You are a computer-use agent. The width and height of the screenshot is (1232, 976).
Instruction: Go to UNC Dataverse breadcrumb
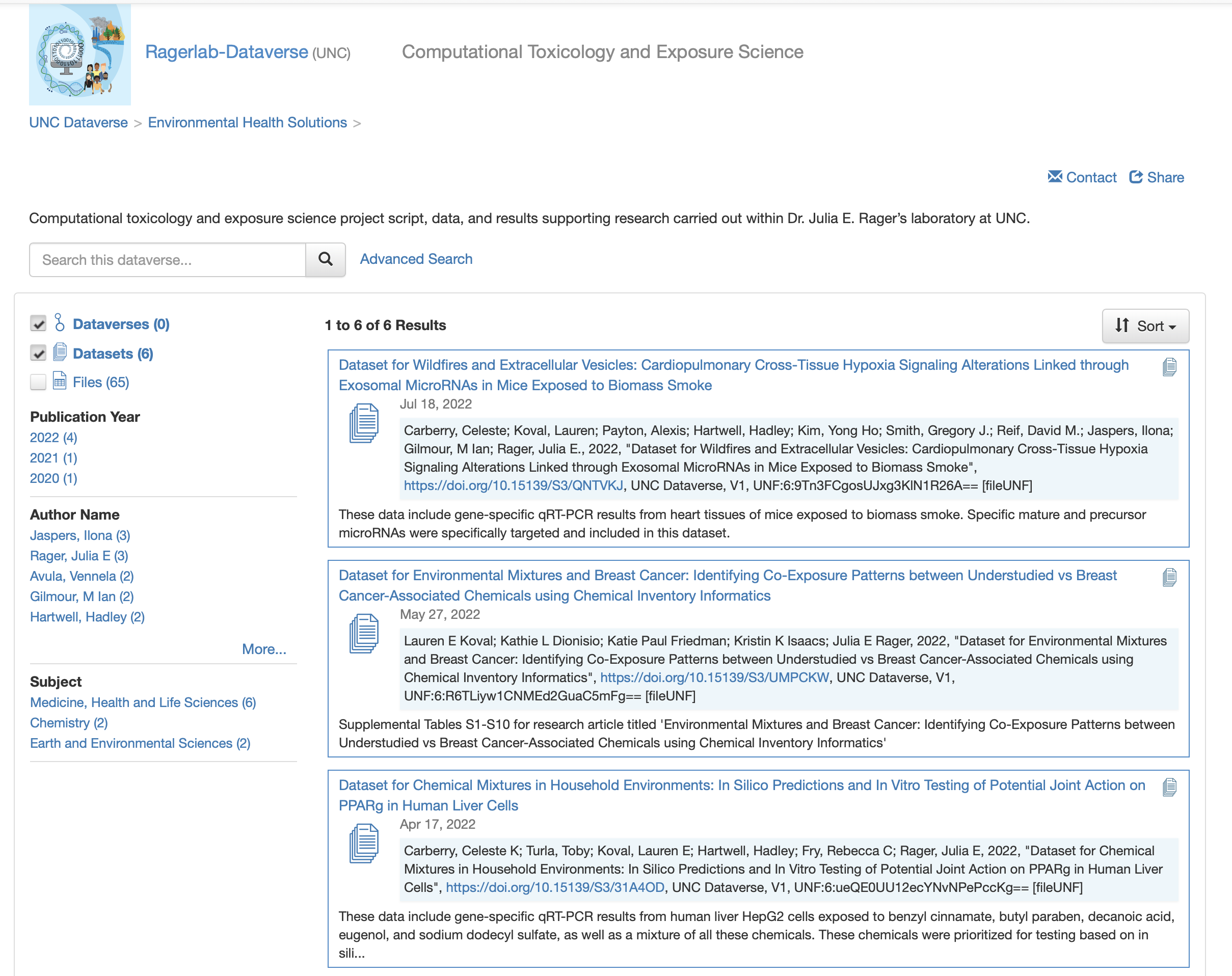[x=78, y=123]
